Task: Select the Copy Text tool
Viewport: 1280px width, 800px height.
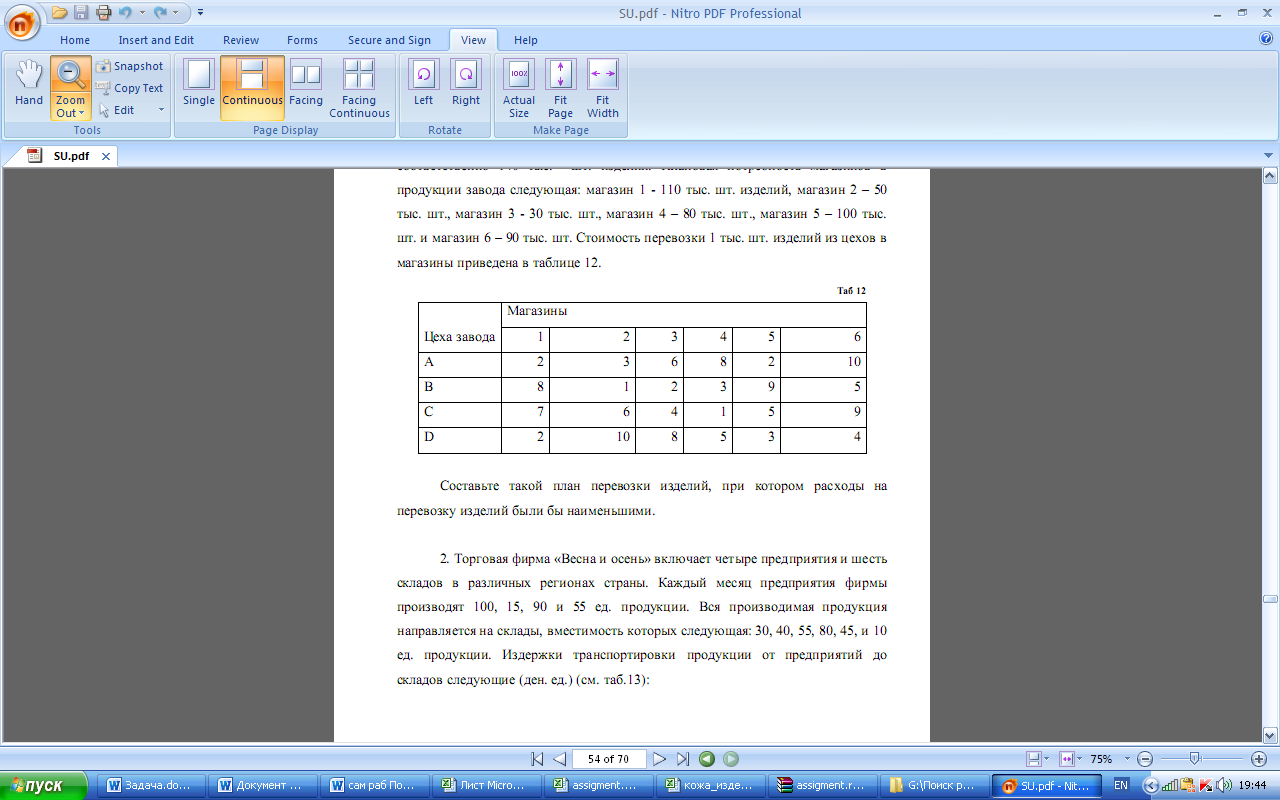Action: [x=130, y=88]
